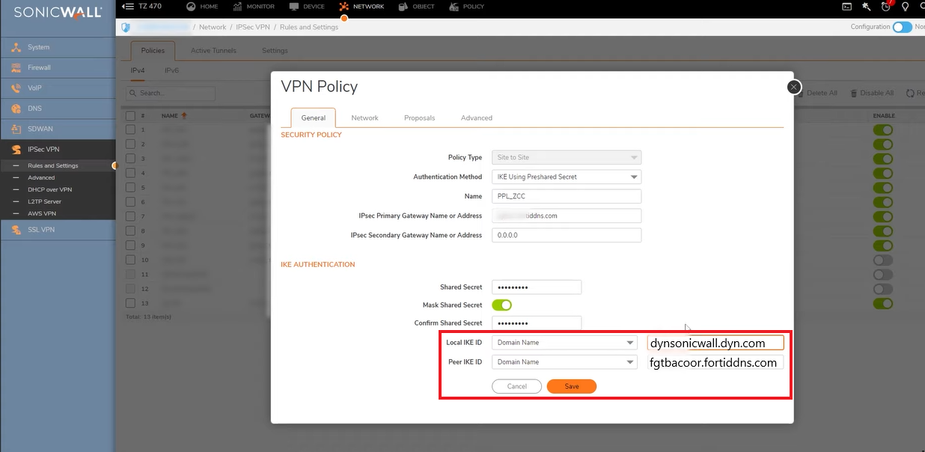The height and width of the screenshot is (452, 925).
Task: Open Firewall in the left sidebar
Action: 58,68
